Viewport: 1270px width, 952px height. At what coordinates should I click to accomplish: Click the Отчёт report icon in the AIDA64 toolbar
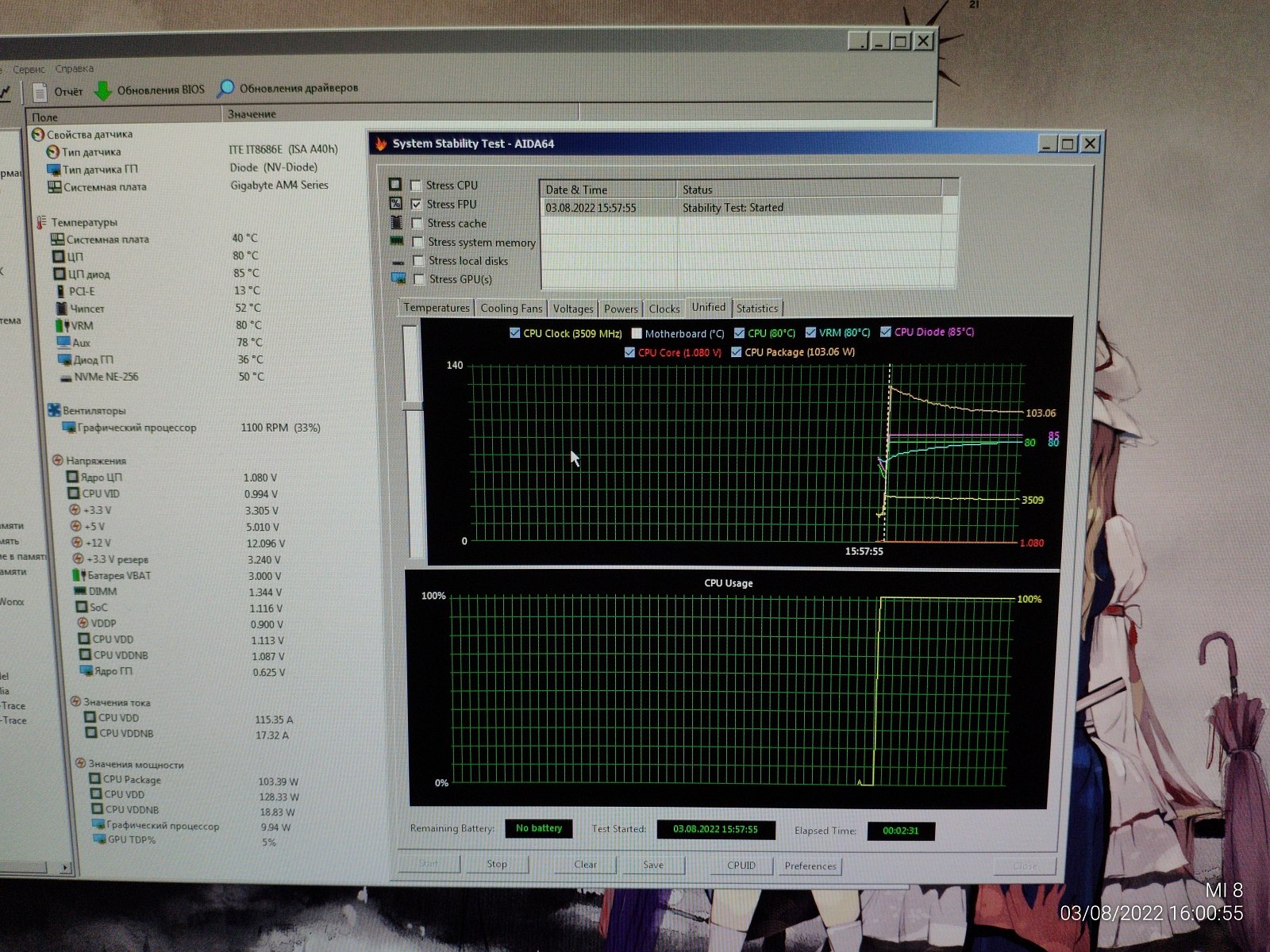pos(40,92)
